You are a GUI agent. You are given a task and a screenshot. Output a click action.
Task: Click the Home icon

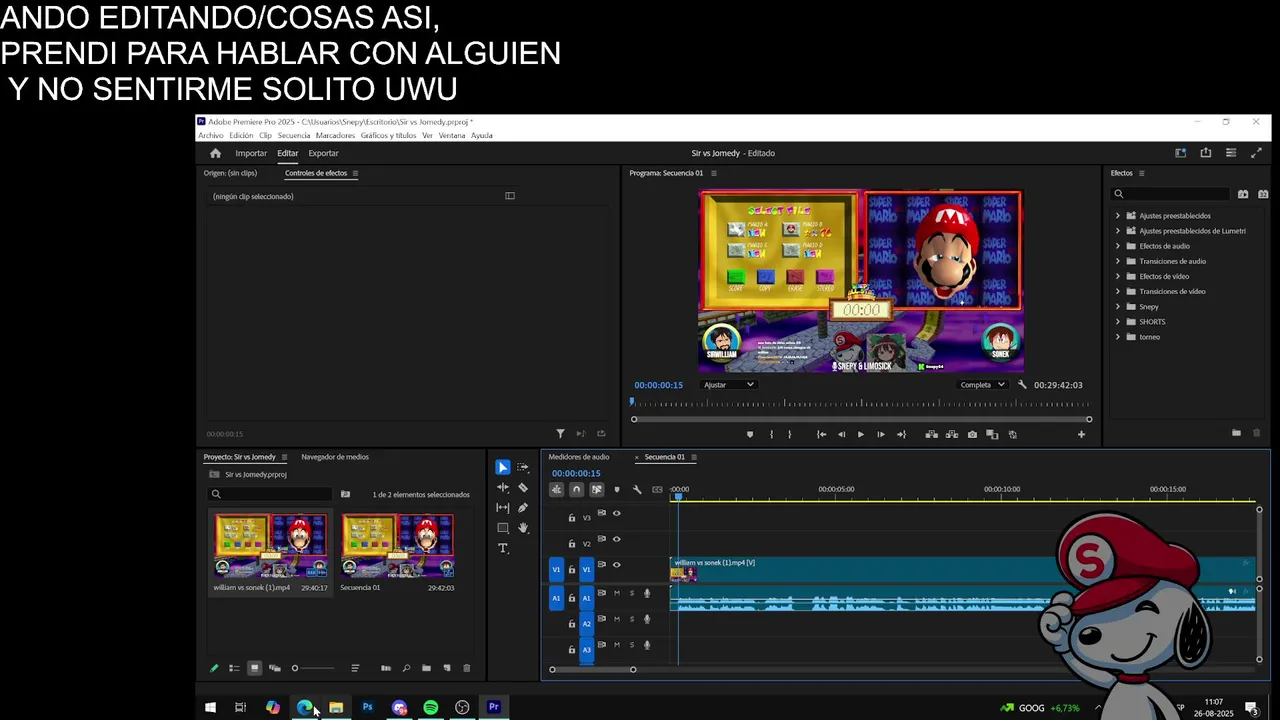[x=215, y=153]
